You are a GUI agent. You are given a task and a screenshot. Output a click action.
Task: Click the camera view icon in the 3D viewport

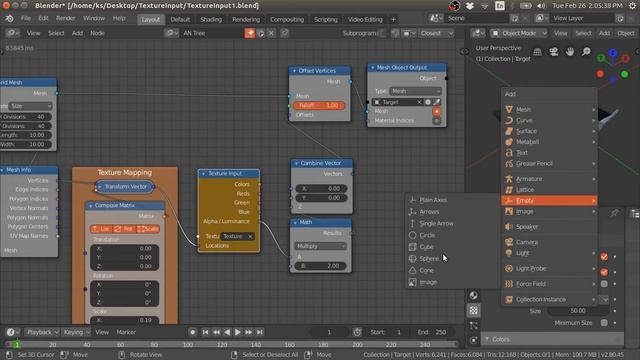coord(553,52)
